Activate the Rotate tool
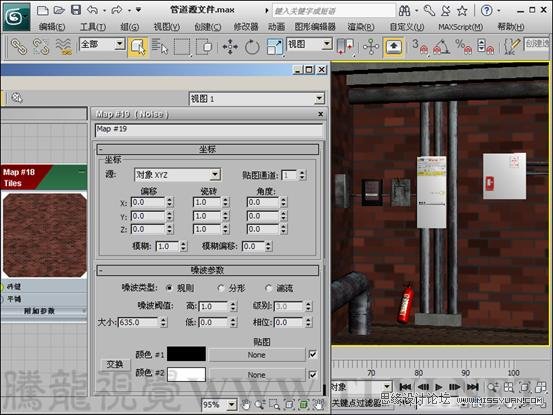The height and width of the screenshot is (415, 553). coord(252,47)
